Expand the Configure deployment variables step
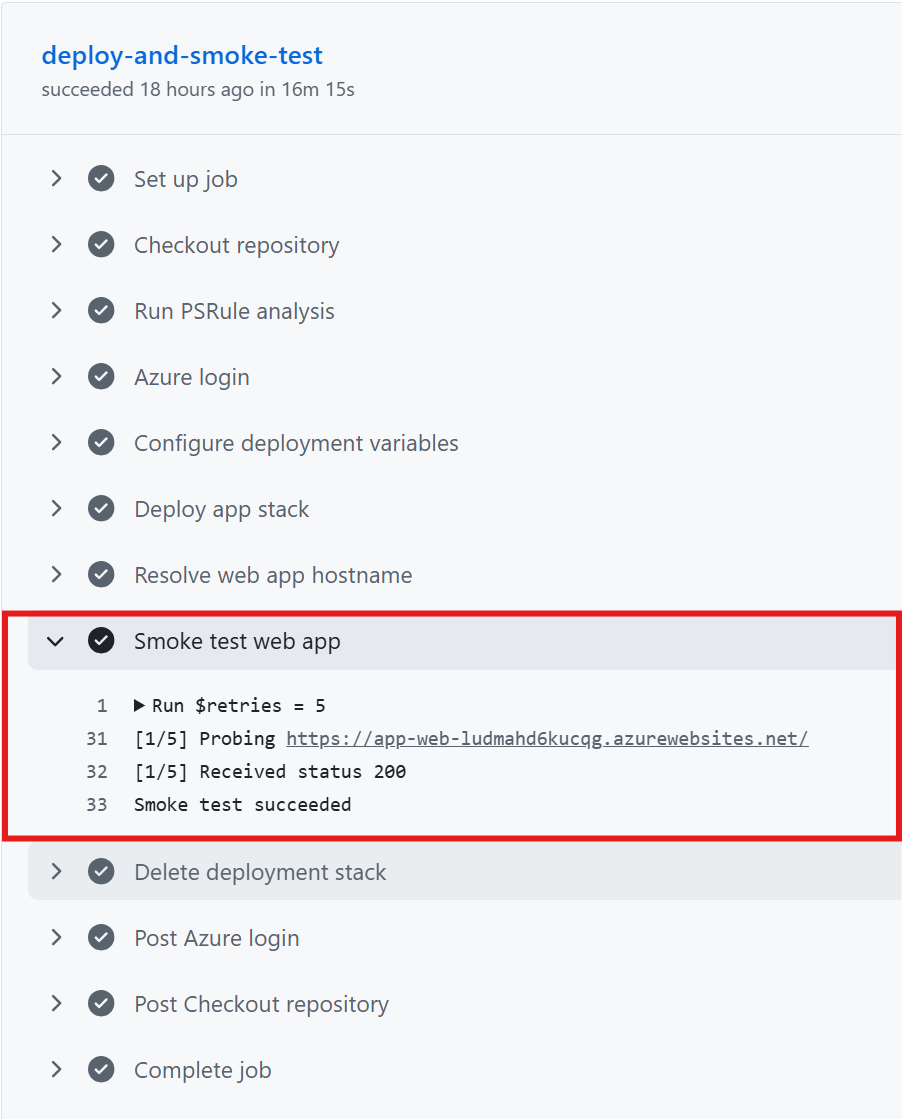902x1119 pixels. point(56,443)
